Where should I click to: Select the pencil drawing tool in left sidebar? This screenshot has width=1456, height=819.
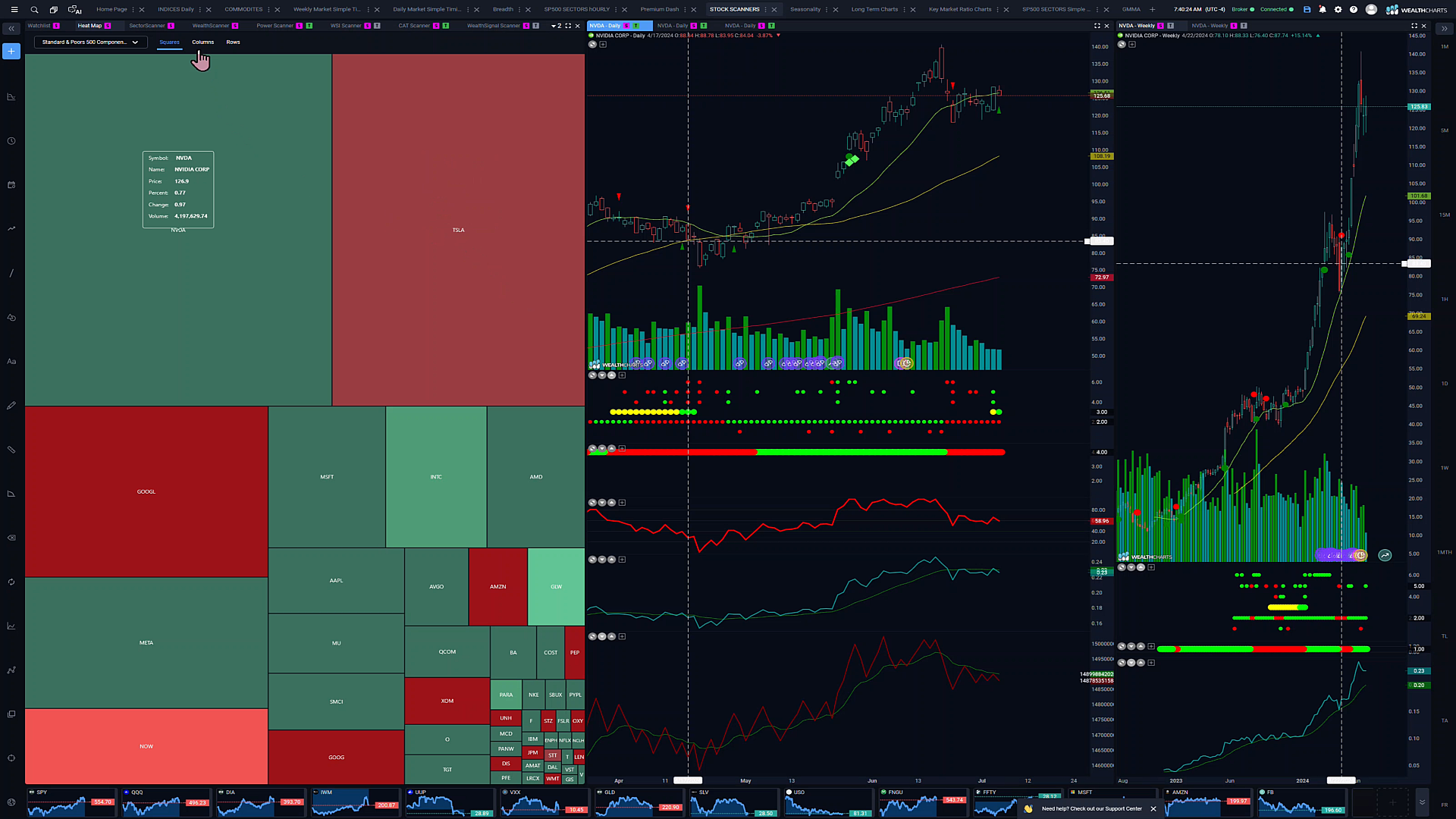[11, 406]
